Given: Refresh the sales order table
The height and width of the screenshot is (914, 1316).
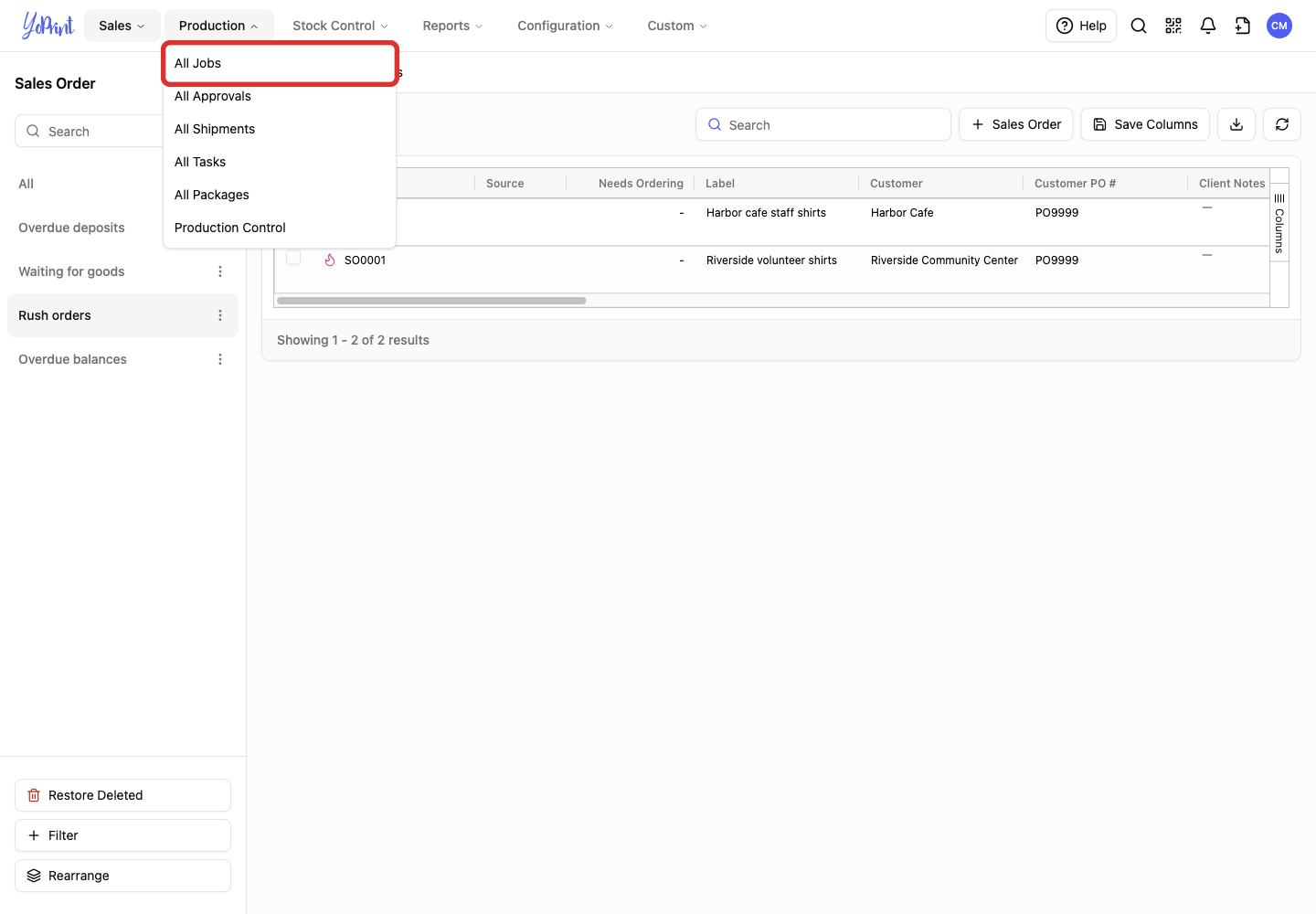Looking at the screenshot, I should tap(1282, 124).
